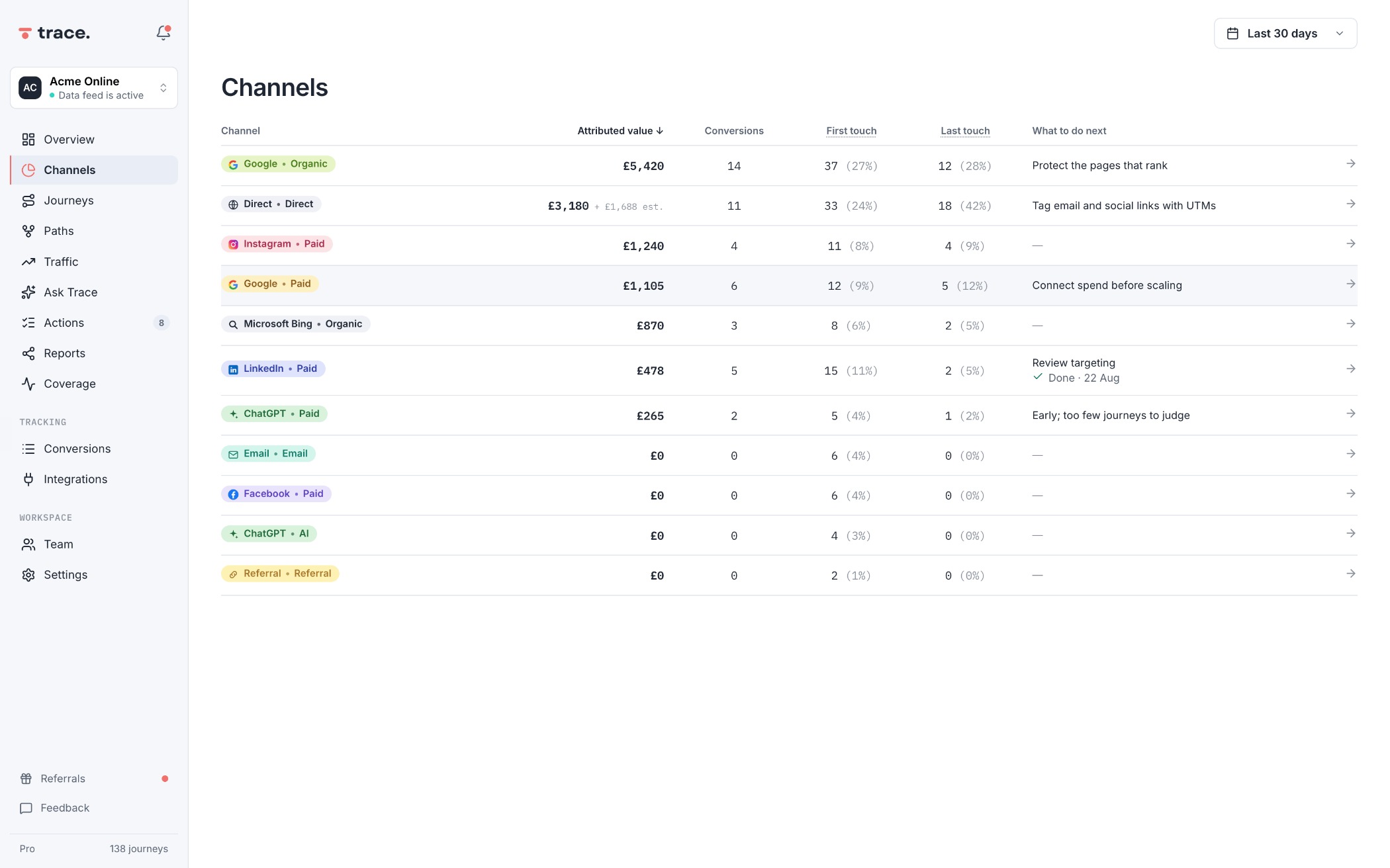The width and height of the screenshot is (1390, 868).
Task: Click the First touch column header
Action: coord(851,131)
